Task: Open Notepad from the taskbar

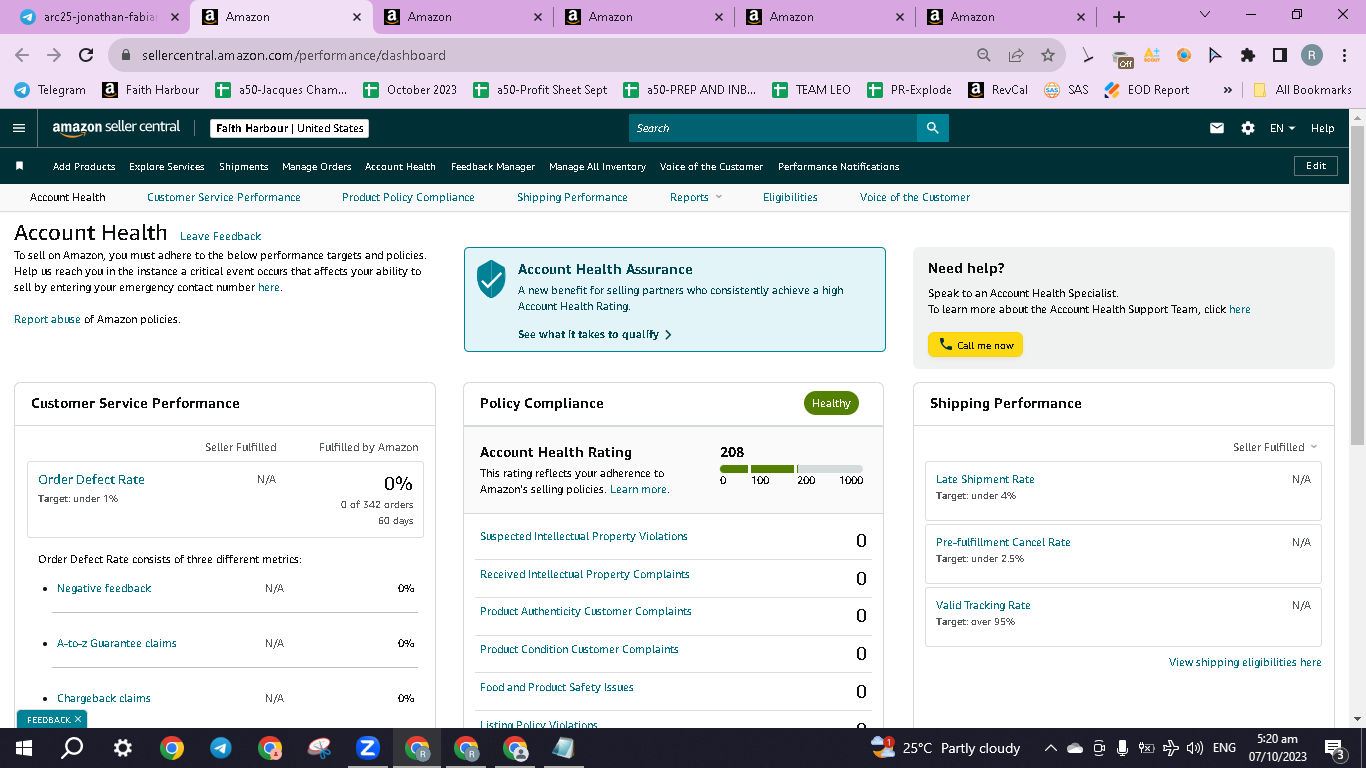Action: [x=563, y=748]
